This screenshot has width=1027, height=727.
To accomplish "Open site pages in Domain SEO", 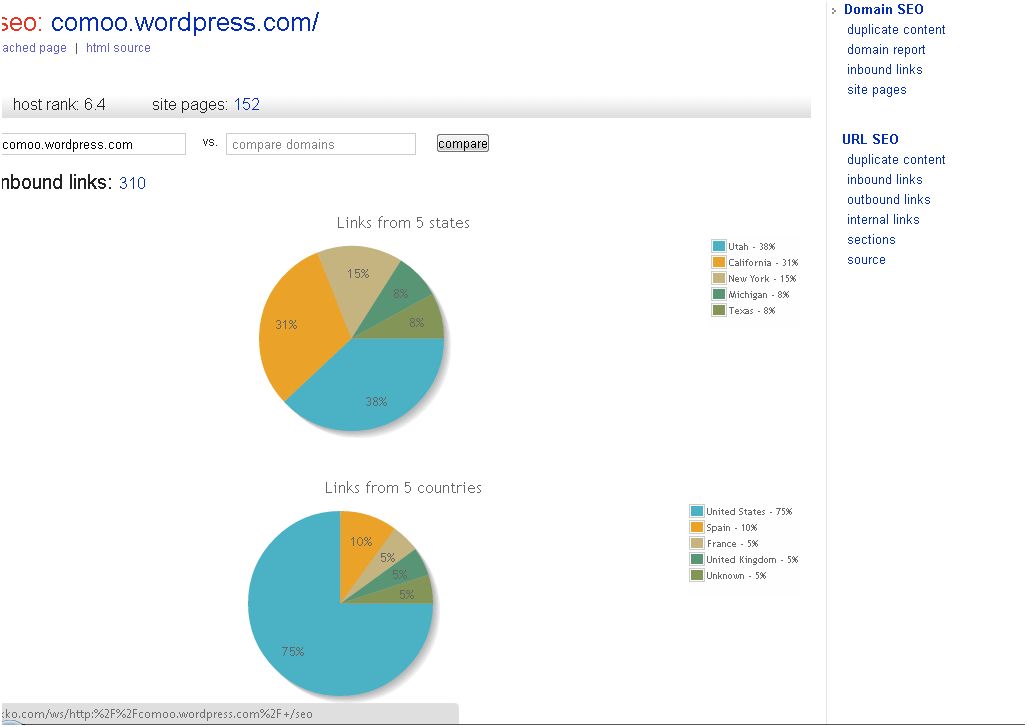I will pos(876,90).
